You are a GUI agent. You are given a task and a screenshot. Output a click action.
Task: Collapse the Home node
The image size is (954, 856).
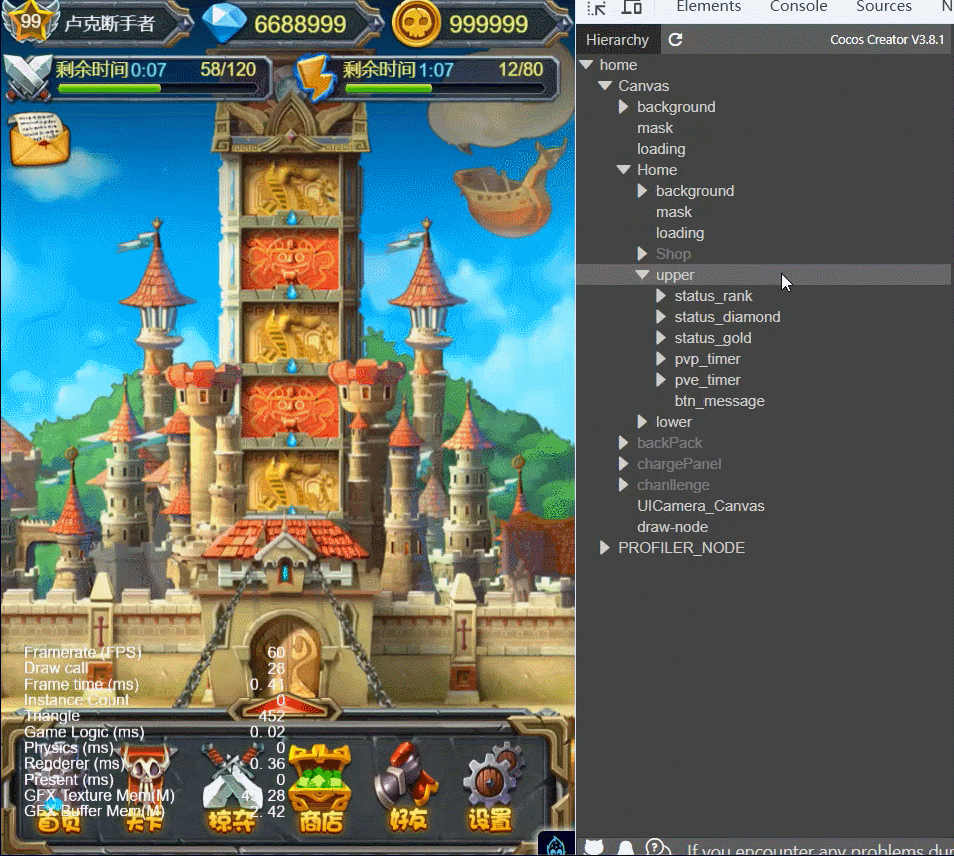coord(624,170)
